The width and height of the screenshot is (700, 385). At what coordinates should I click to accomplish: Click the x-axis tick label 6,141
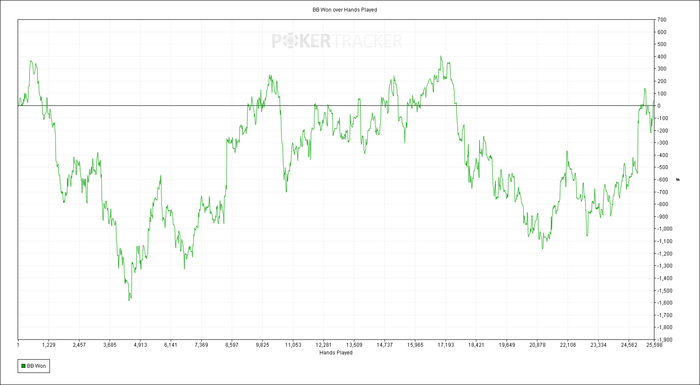171,345
